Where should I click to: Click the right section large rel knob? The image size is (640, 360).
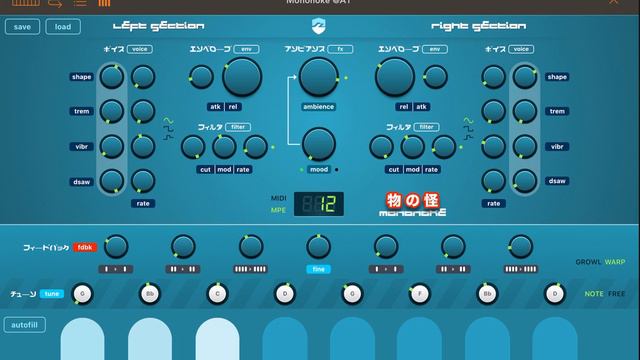coord(395,77)
